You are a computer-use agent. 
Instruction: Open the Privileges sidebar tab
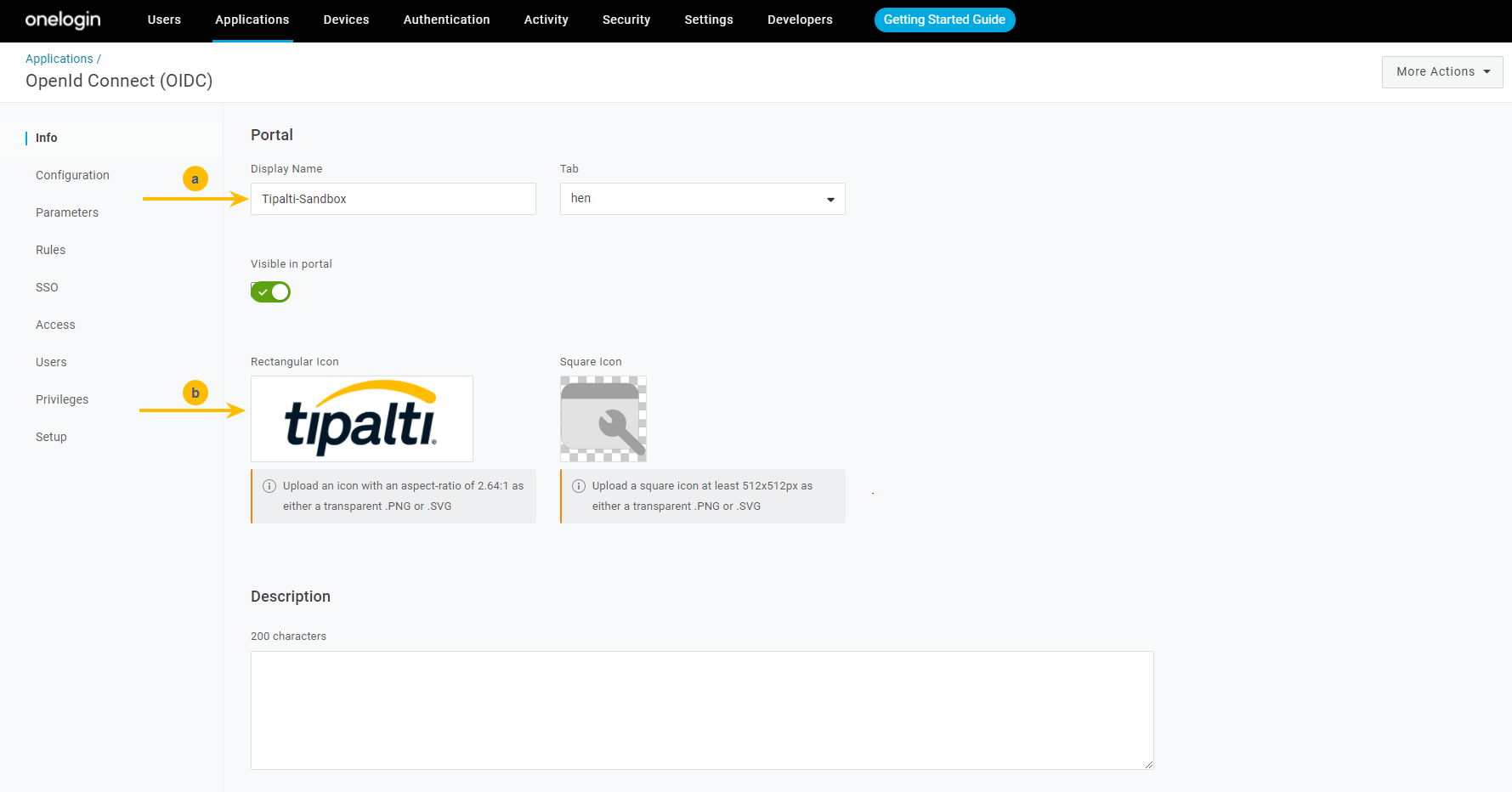[62, 399]
